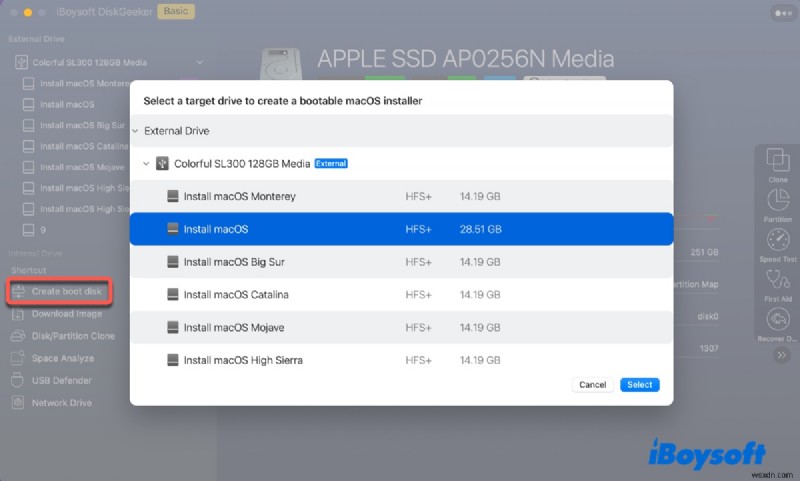
Task: Collapse the External Drive section in dialog
Action: pos(135,131)
